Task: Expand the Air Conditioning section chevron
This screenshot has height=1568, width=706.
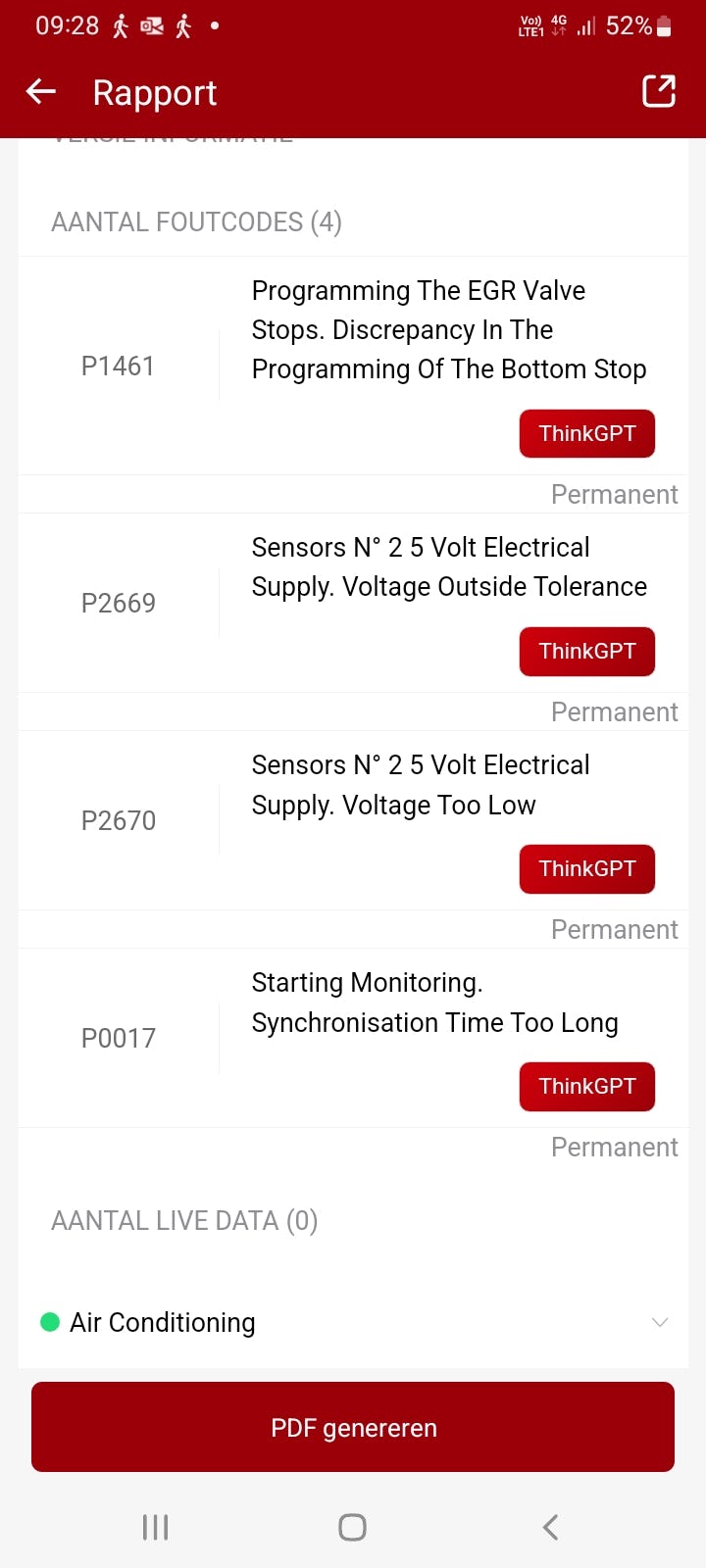Action: tap(660, 1322)
